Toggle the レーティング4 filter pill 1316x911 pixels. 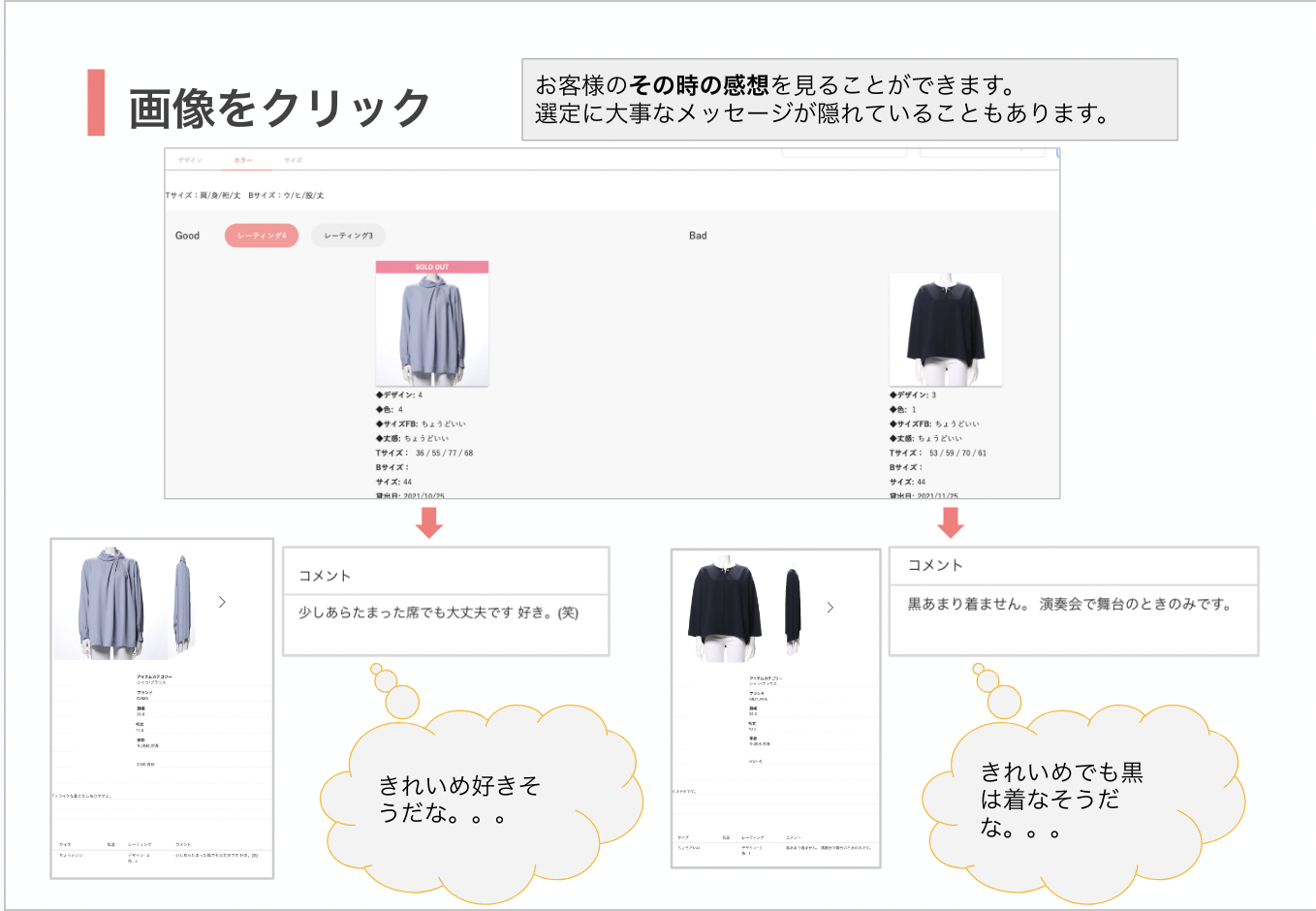[262, 236]
